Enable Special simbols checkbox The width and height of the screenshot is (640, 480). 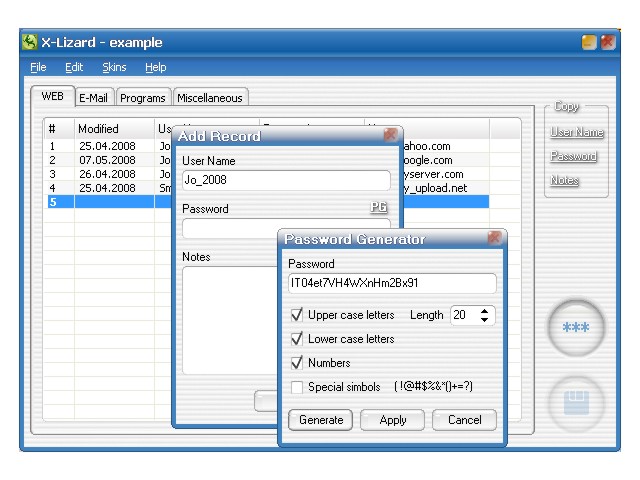pyautogui.click(x=297, y=387)
